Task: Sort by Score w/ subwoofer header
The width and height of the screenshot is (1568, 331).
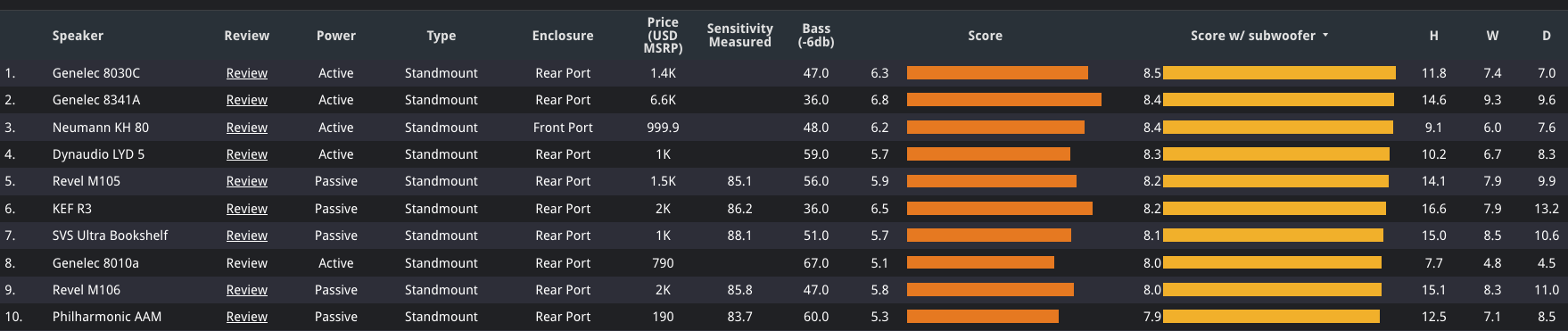Action: point(1252,36)
